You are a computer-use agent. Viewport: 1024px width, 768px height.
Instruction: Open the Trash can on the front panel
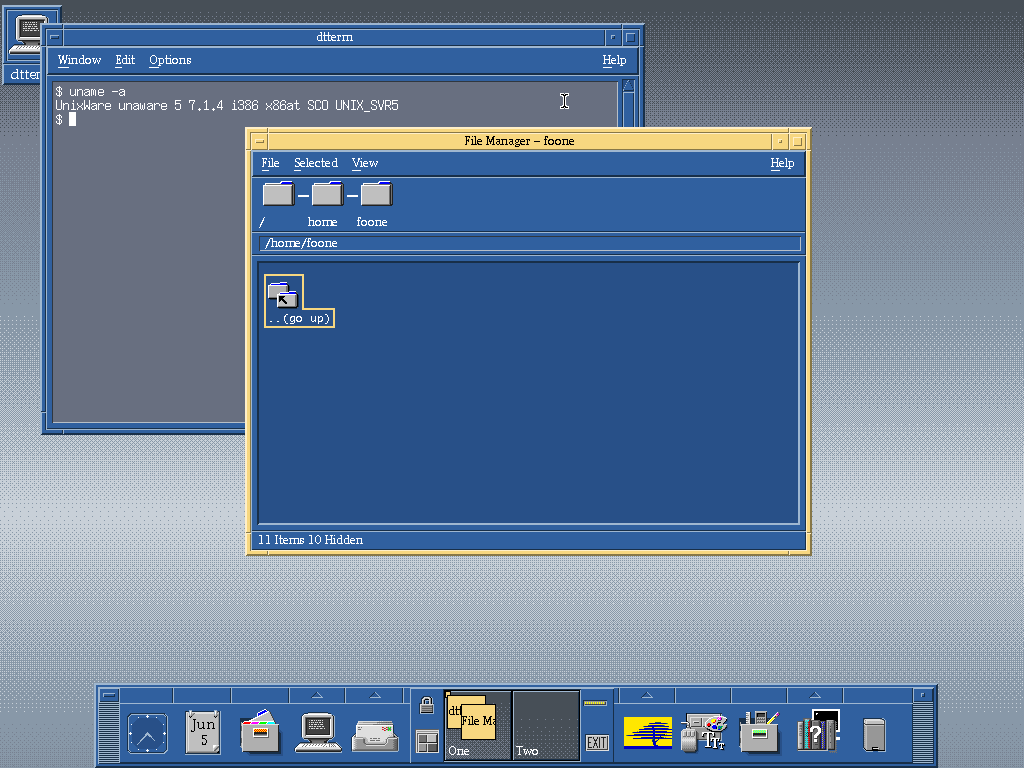[x=874, y=734]
